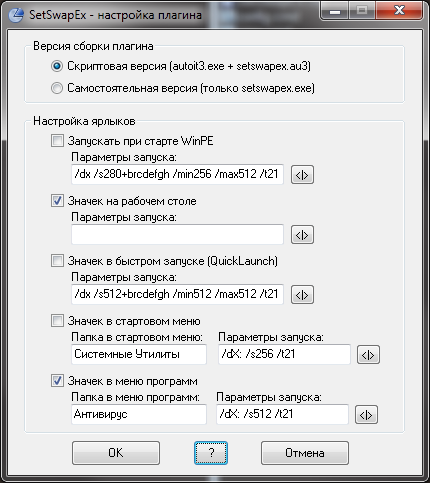The width and height of the screenshot is (430, 483).
Task: Click the WinPE startup parameters text field
Action: 177,174
